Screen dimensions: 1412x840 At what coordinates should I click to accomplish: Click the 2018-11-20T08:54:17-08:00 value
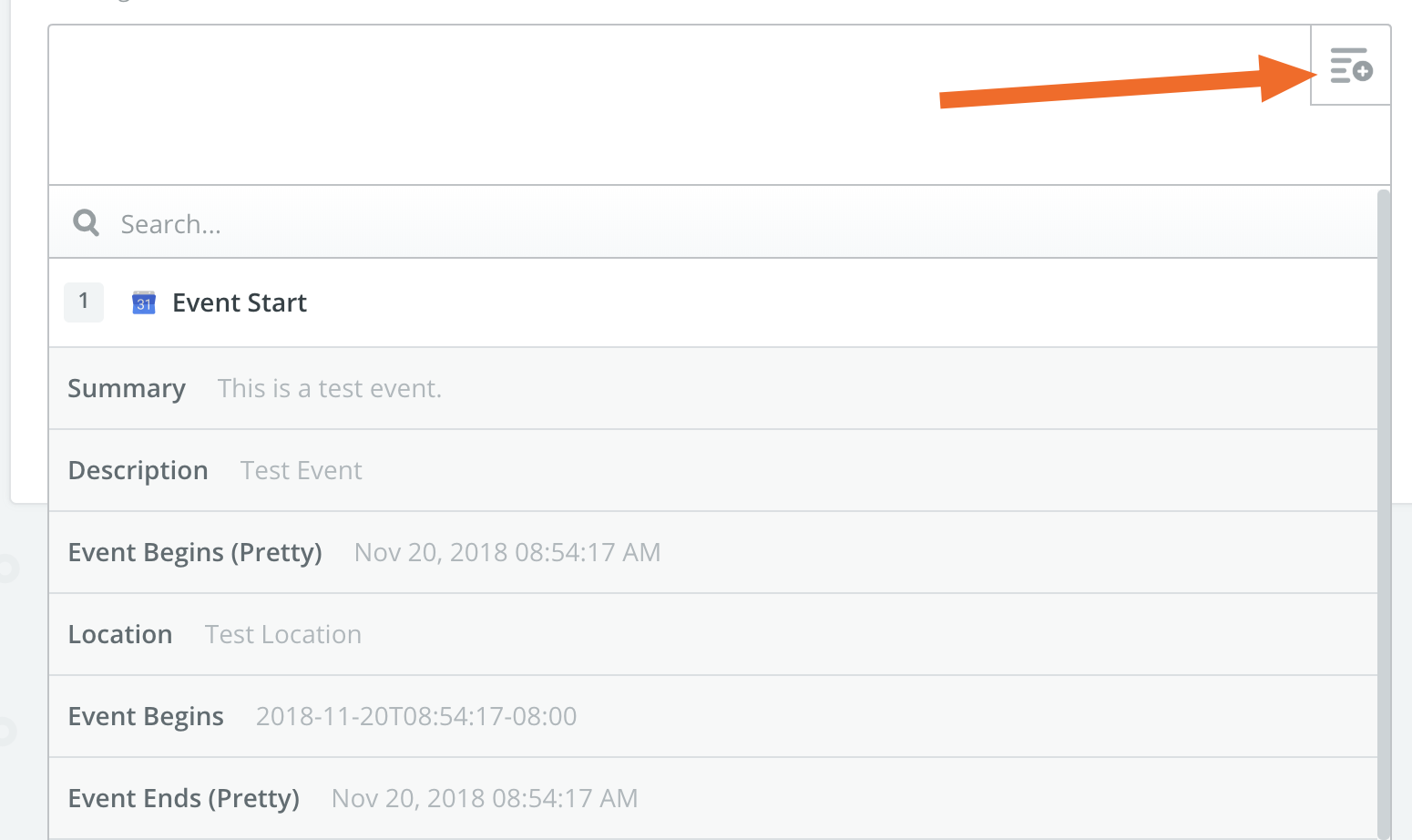(x=416, y=716)
